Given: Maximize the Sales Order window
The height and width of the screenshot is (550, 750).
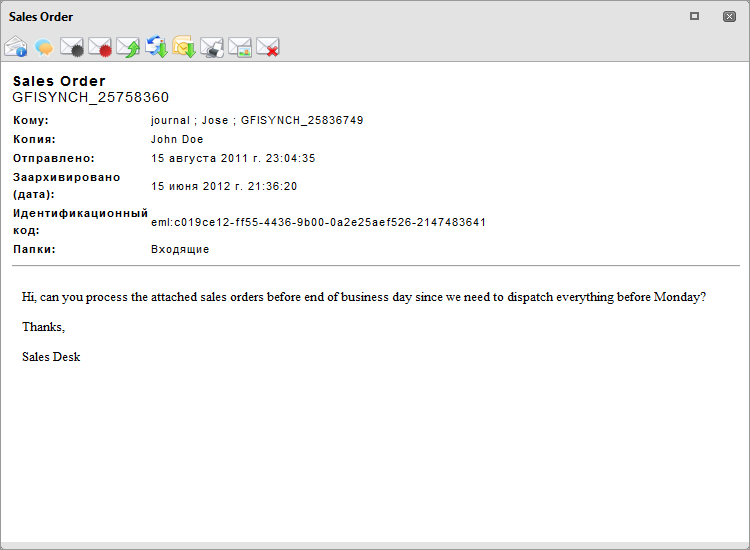Looking at the screenshot, I should tap(694, 16).
